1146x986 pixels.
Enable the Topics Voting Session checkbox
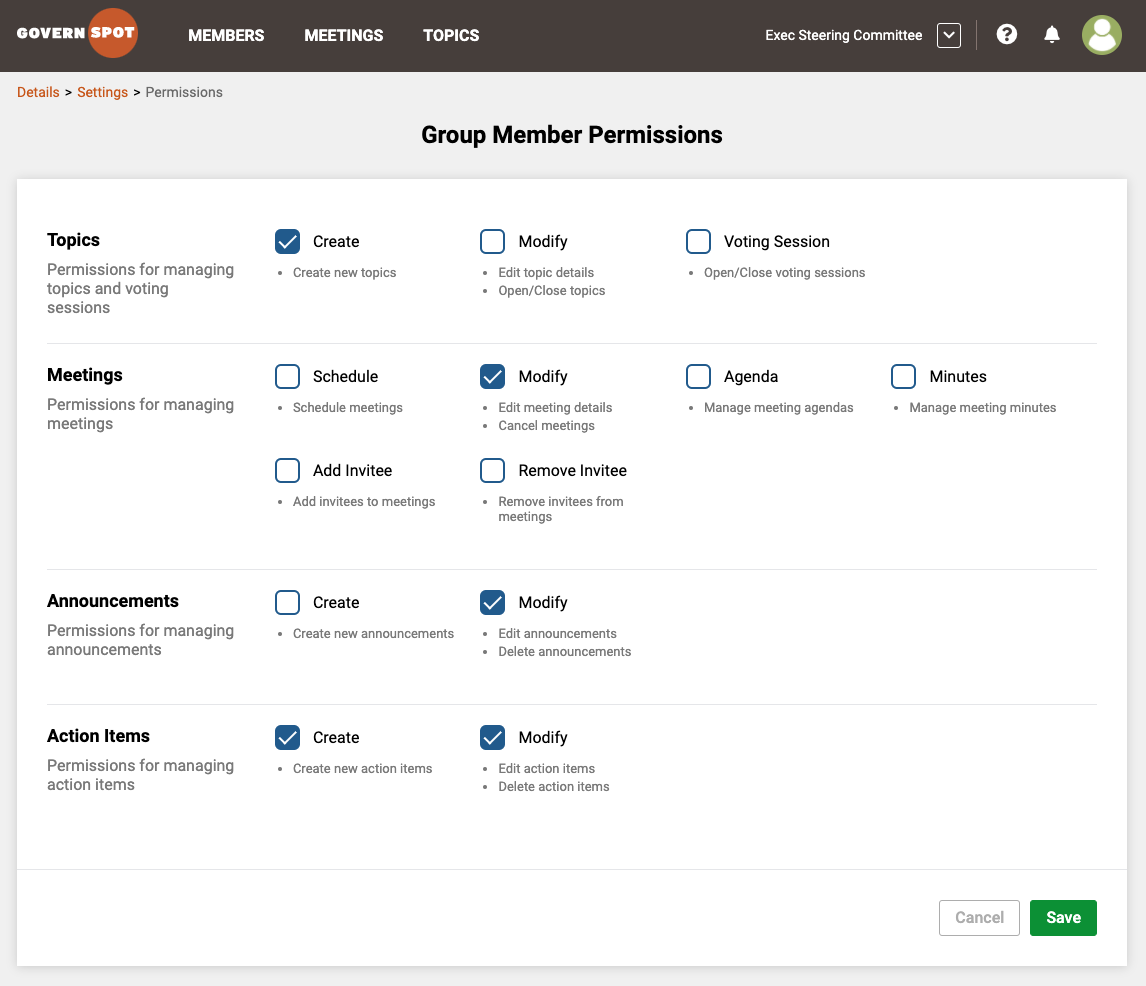(x=698, y=242)
